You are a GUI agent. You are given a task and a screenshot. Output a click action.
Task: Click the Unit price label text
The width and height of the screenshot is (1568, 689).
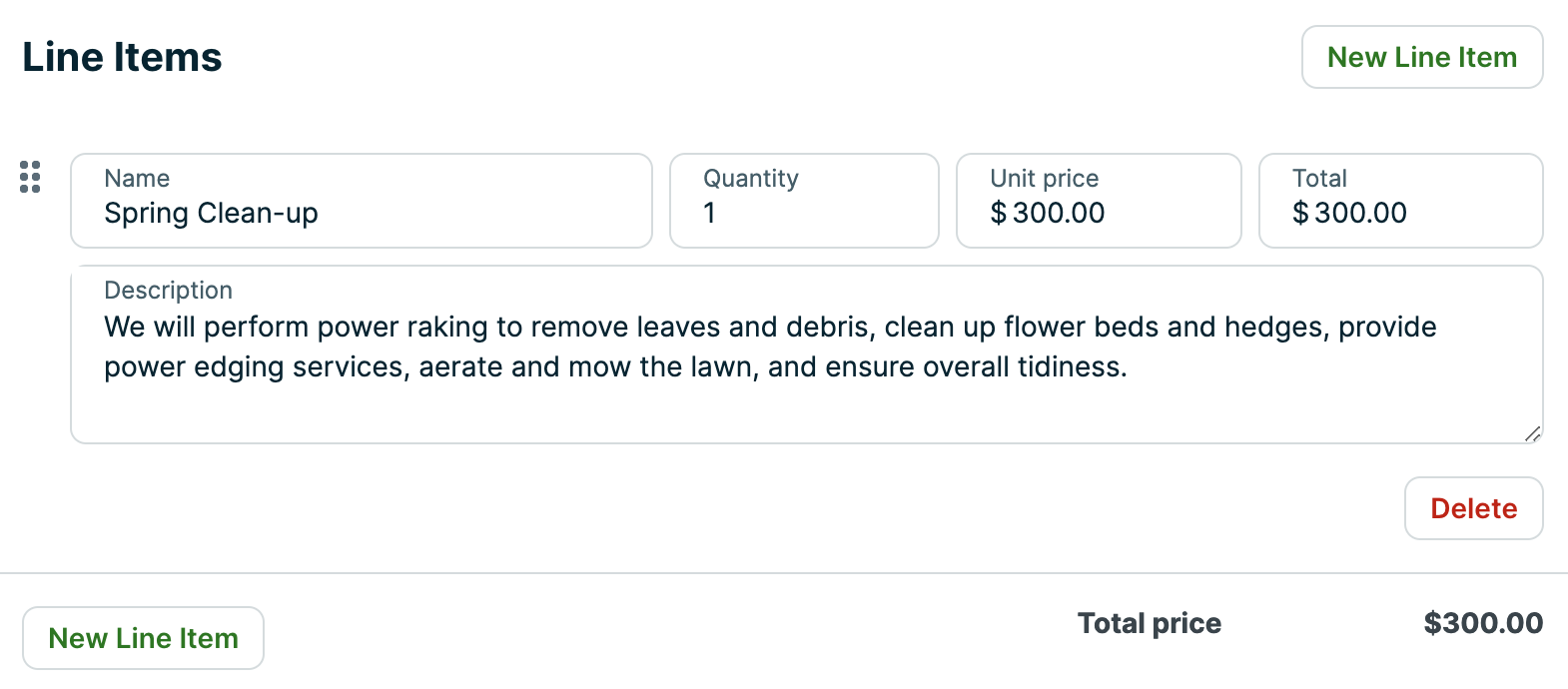1044,179
